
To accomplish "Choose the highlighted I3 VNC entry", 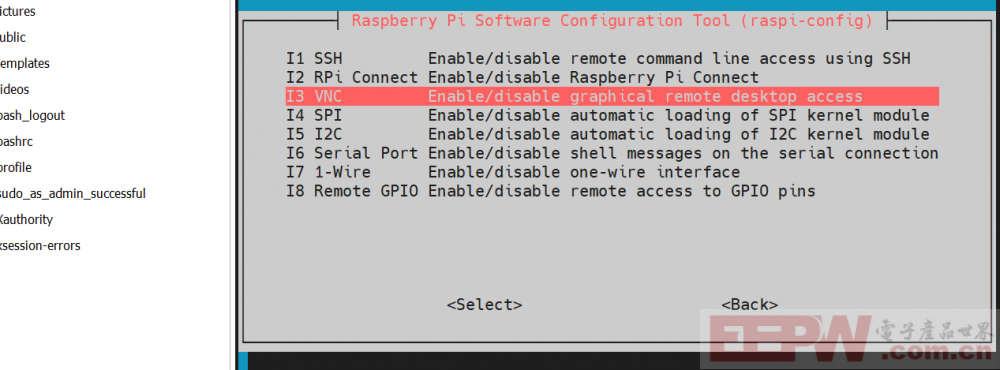I will coord(612,97).
